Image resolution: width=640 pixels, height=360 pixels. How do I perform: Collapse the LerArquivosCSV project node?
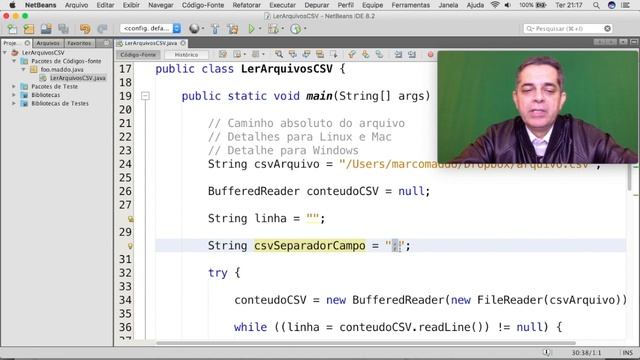[5, 53]
